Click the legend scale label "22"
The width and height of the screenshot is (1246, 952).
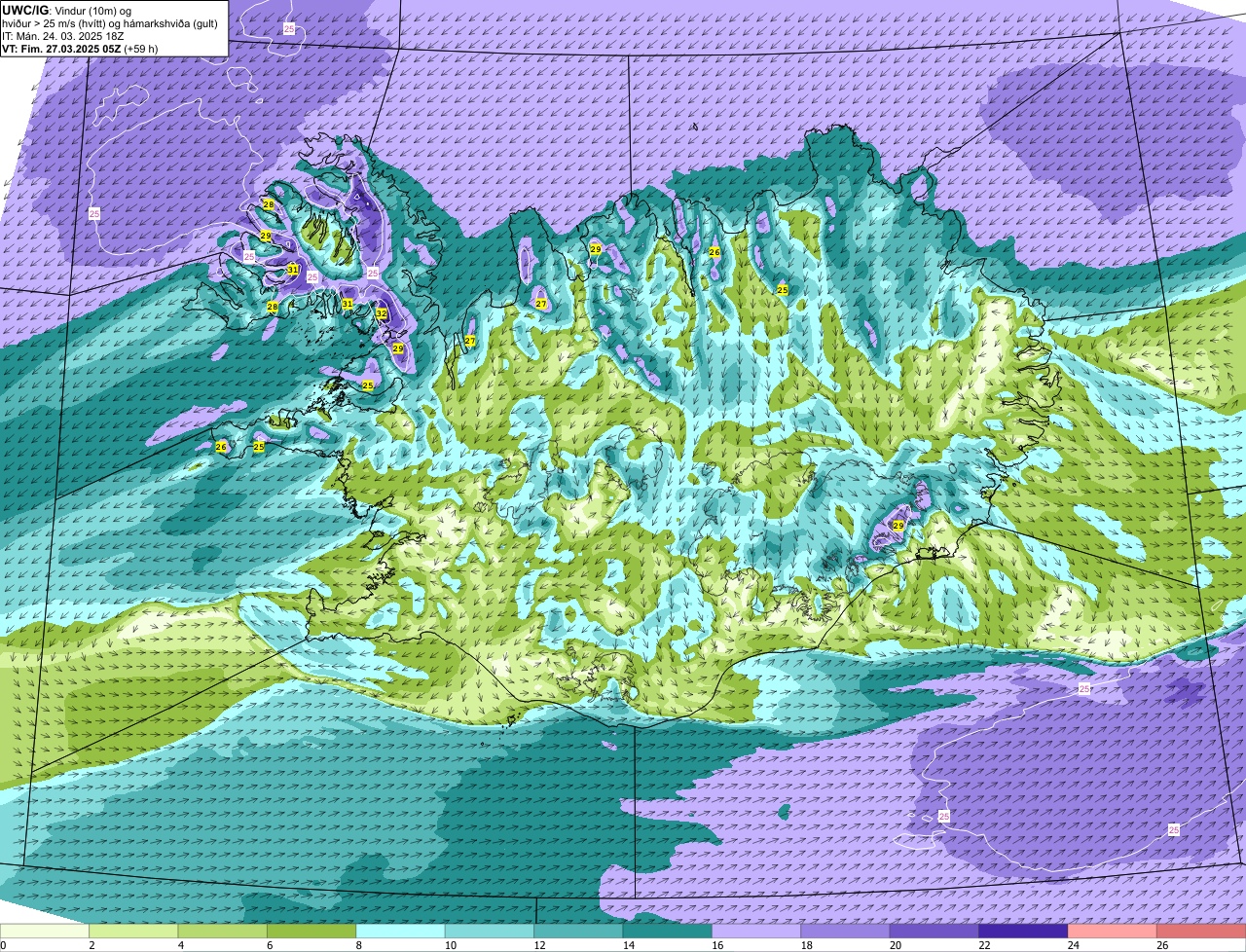click(985, 945)
